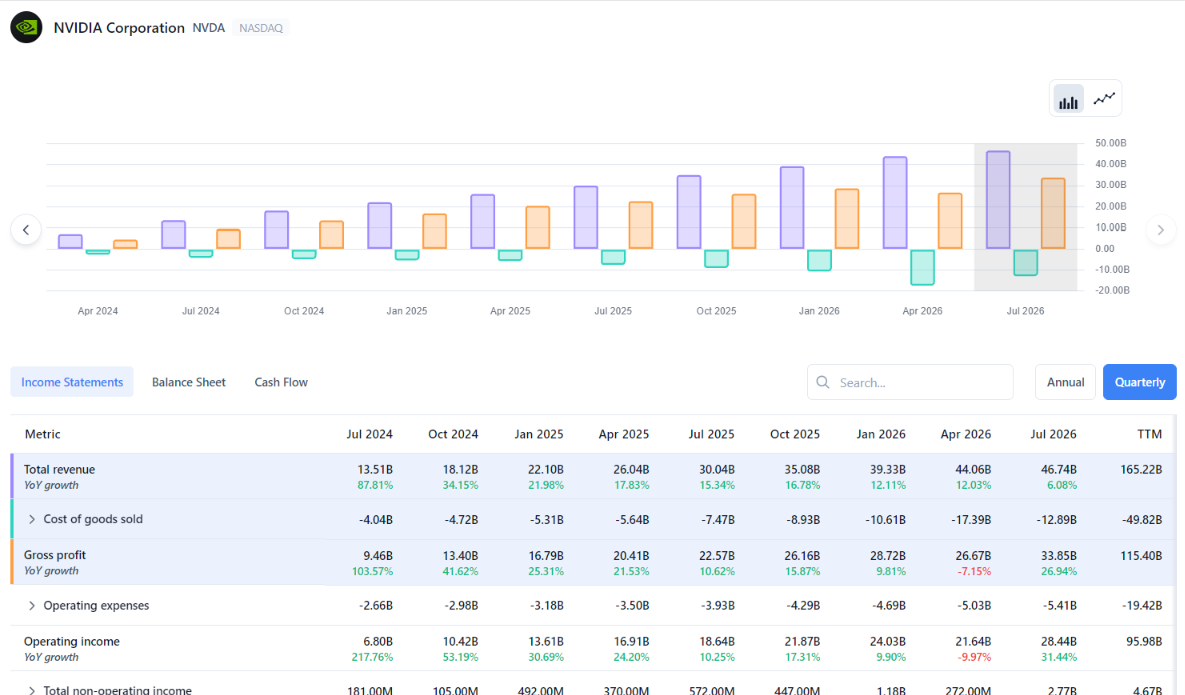Screen dimensions: 1185x695
Task: Click NVIDIA Corporation company name
Action: pyautogui.click(x=119, y=28)
